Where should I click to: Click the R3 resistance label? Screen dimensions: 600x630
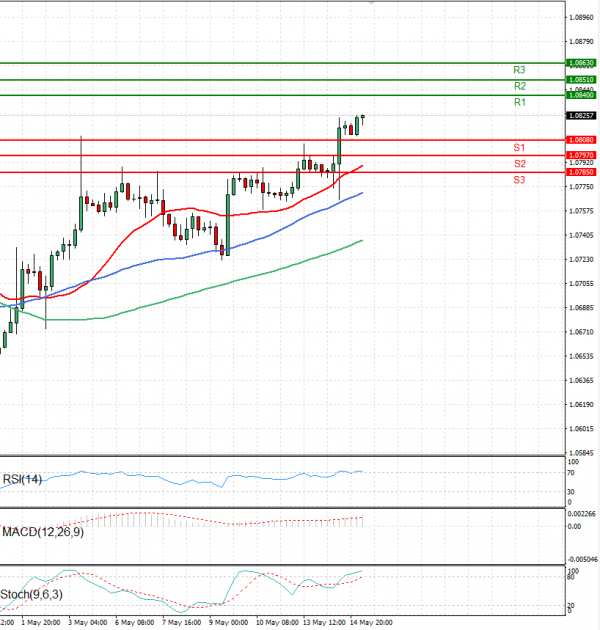point(519,70)
